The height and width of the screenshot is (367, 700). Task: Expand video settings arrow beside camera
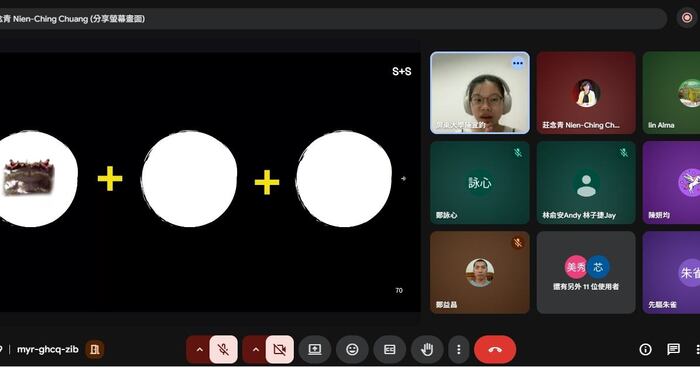click(x=255, y=349)
